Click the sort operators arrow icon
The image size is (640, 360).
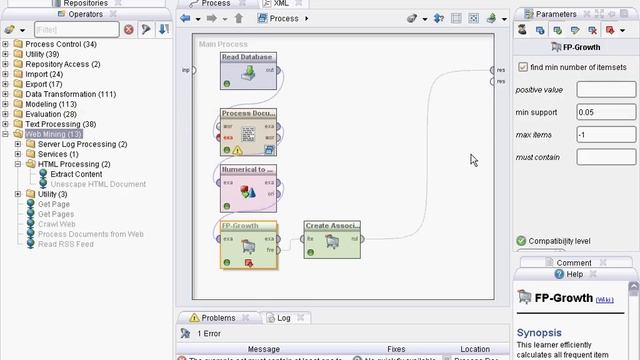point(164,29)
